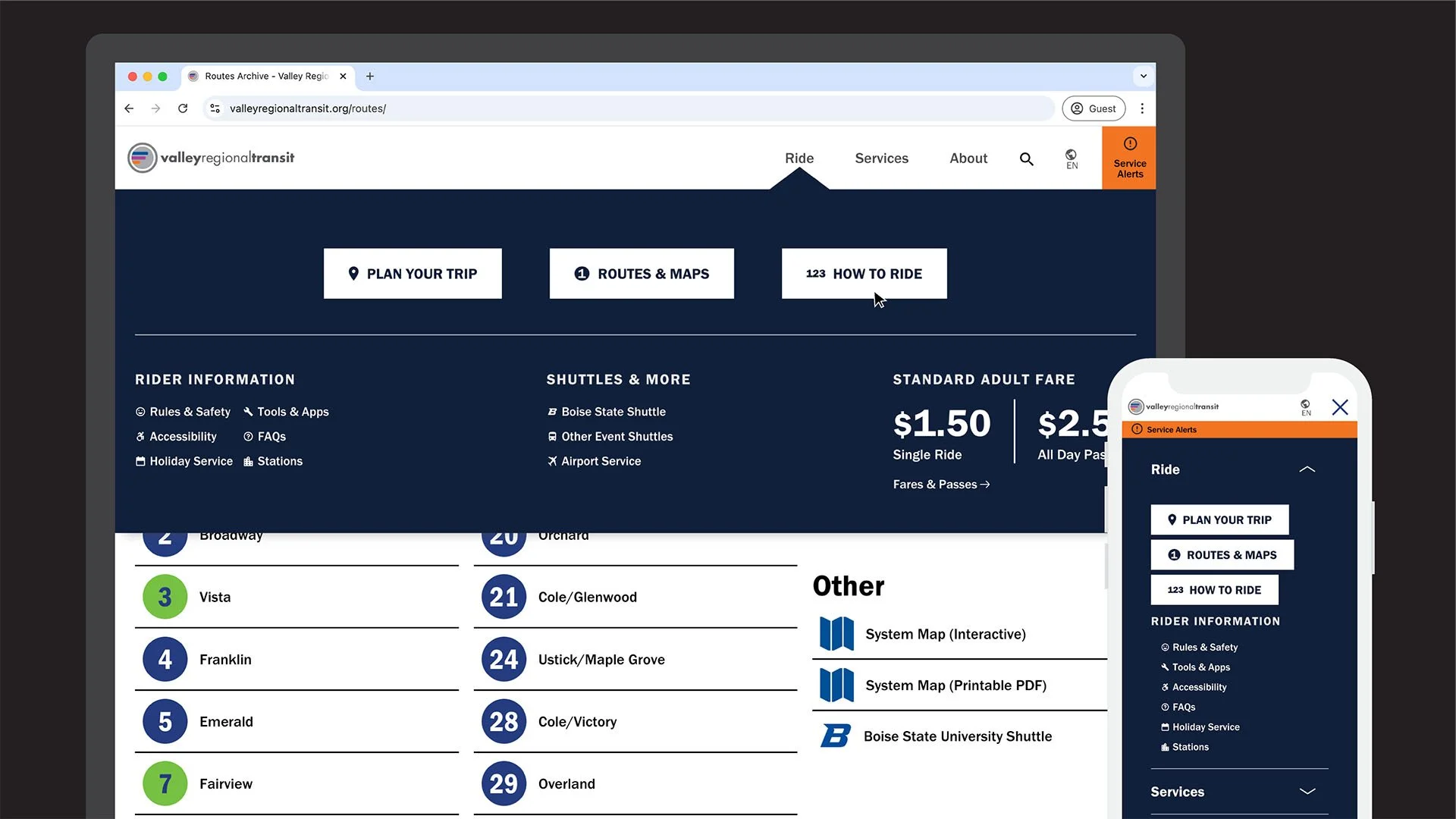This screenshot has height=819, width=1456.
Task: Open the About menu in the navigation
Action: coord(968,158)
